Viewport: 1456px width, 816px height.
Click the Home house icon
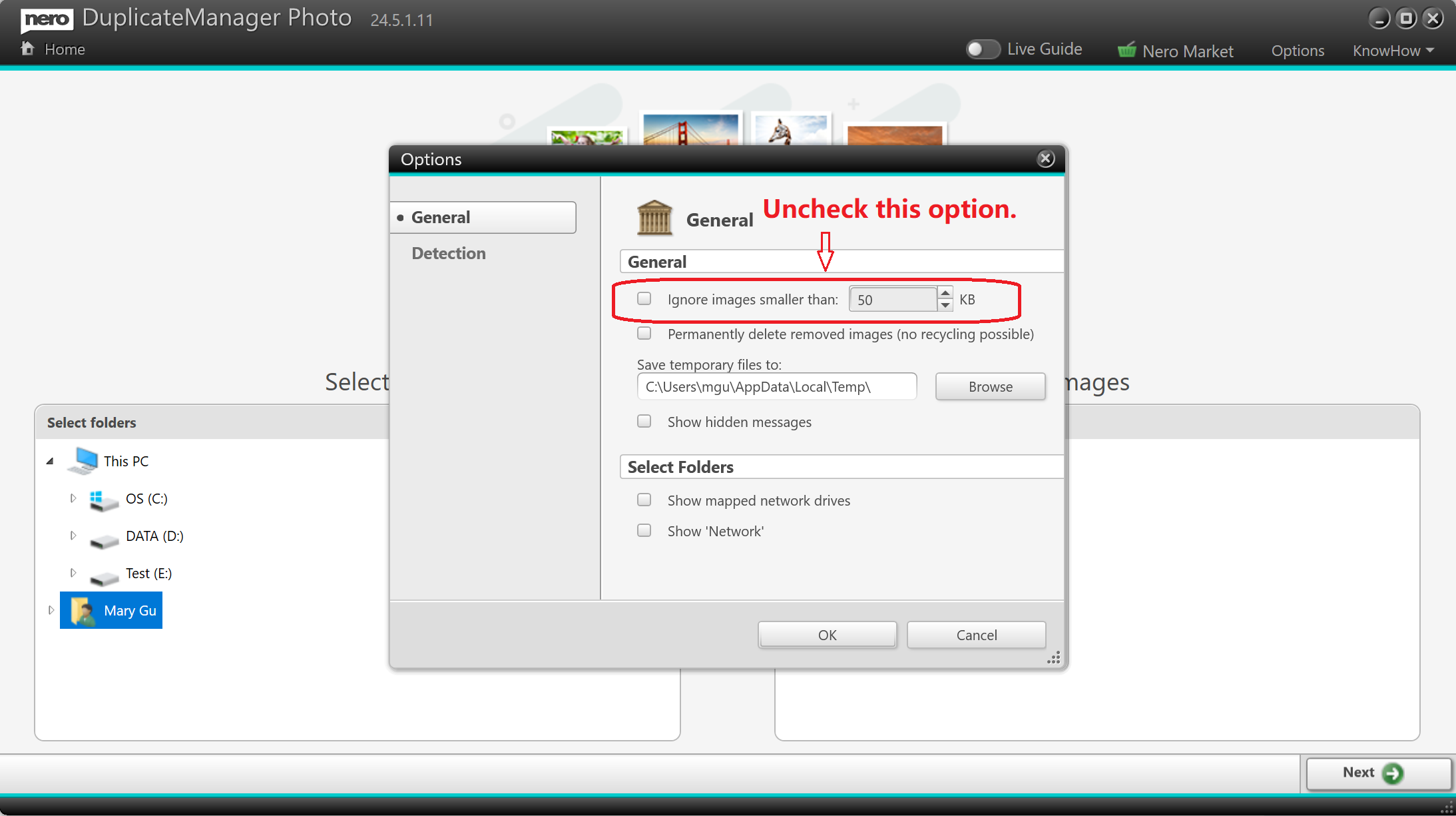(27, 49)
